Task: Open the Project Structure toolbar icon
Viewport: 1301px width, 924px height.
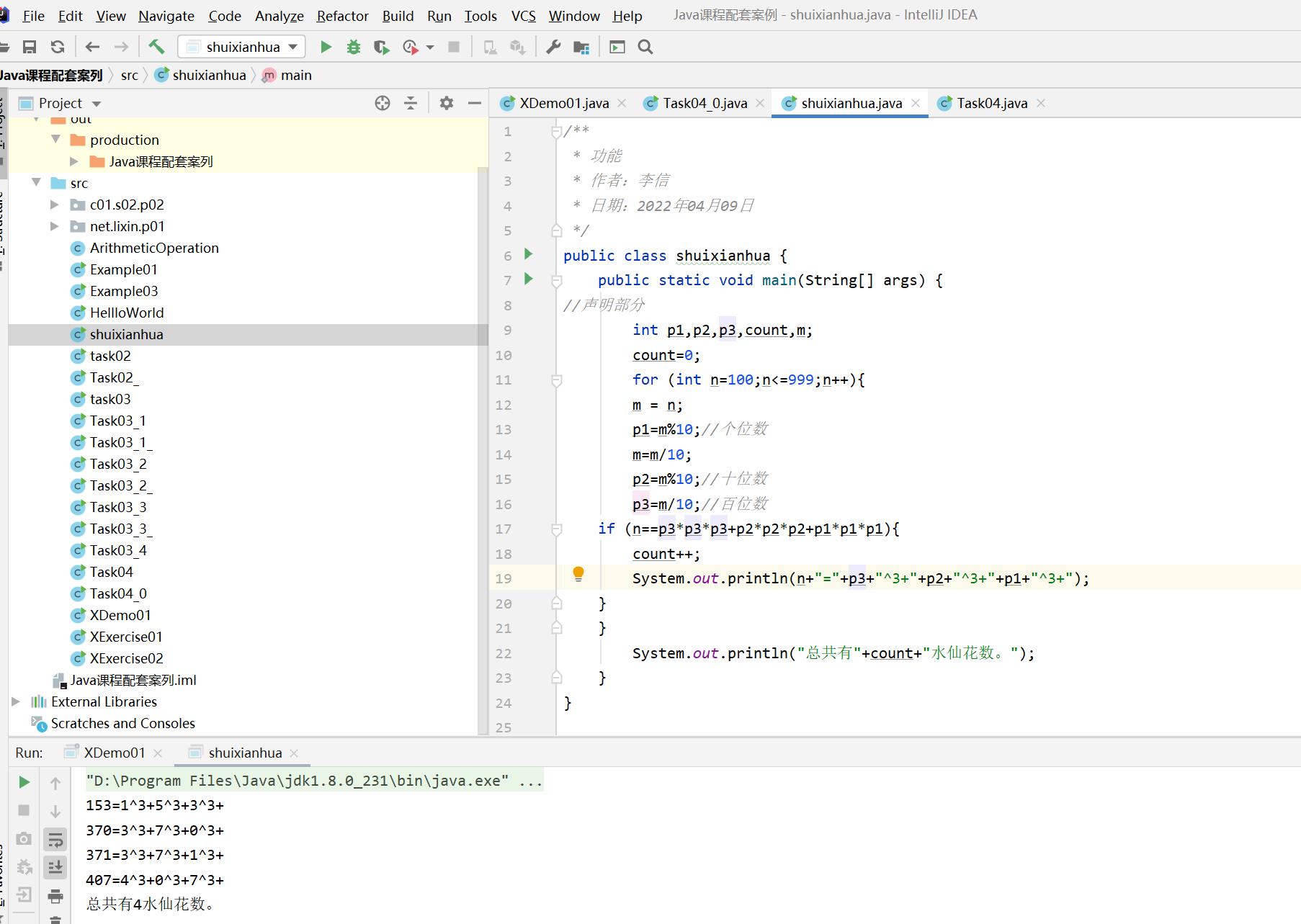Action: 581,47
